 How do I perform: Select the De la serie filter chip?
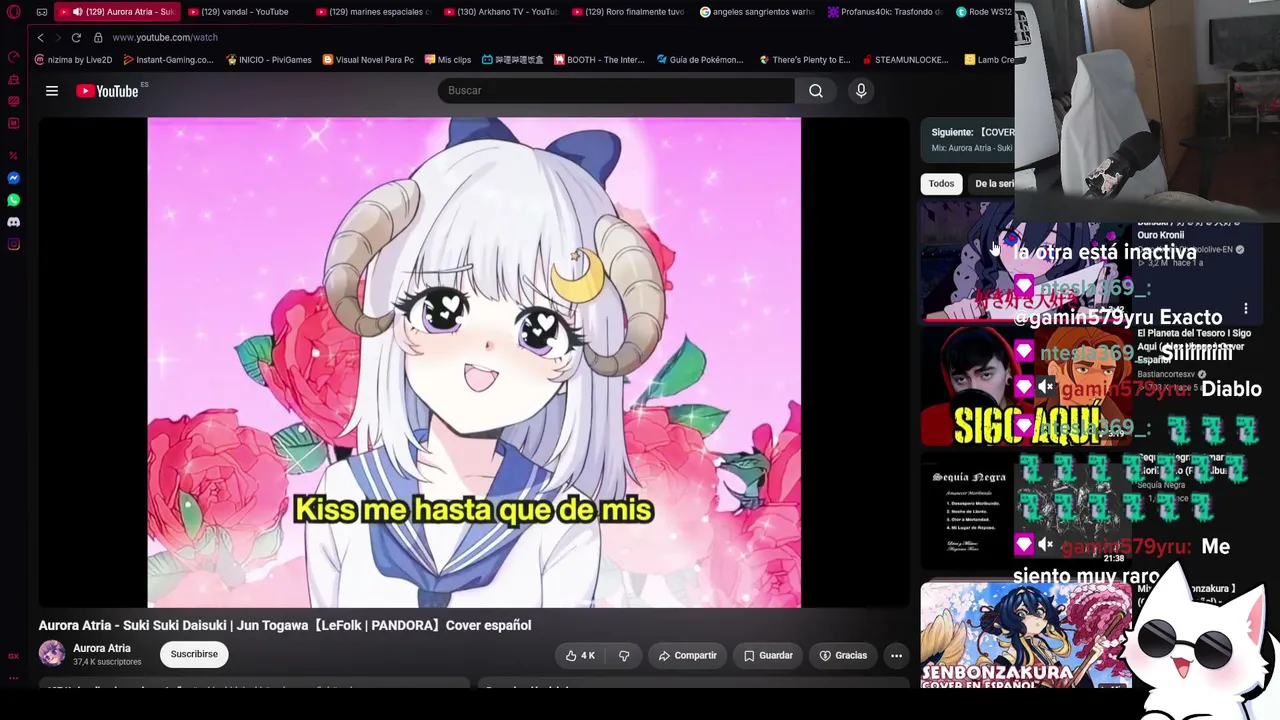992,184
